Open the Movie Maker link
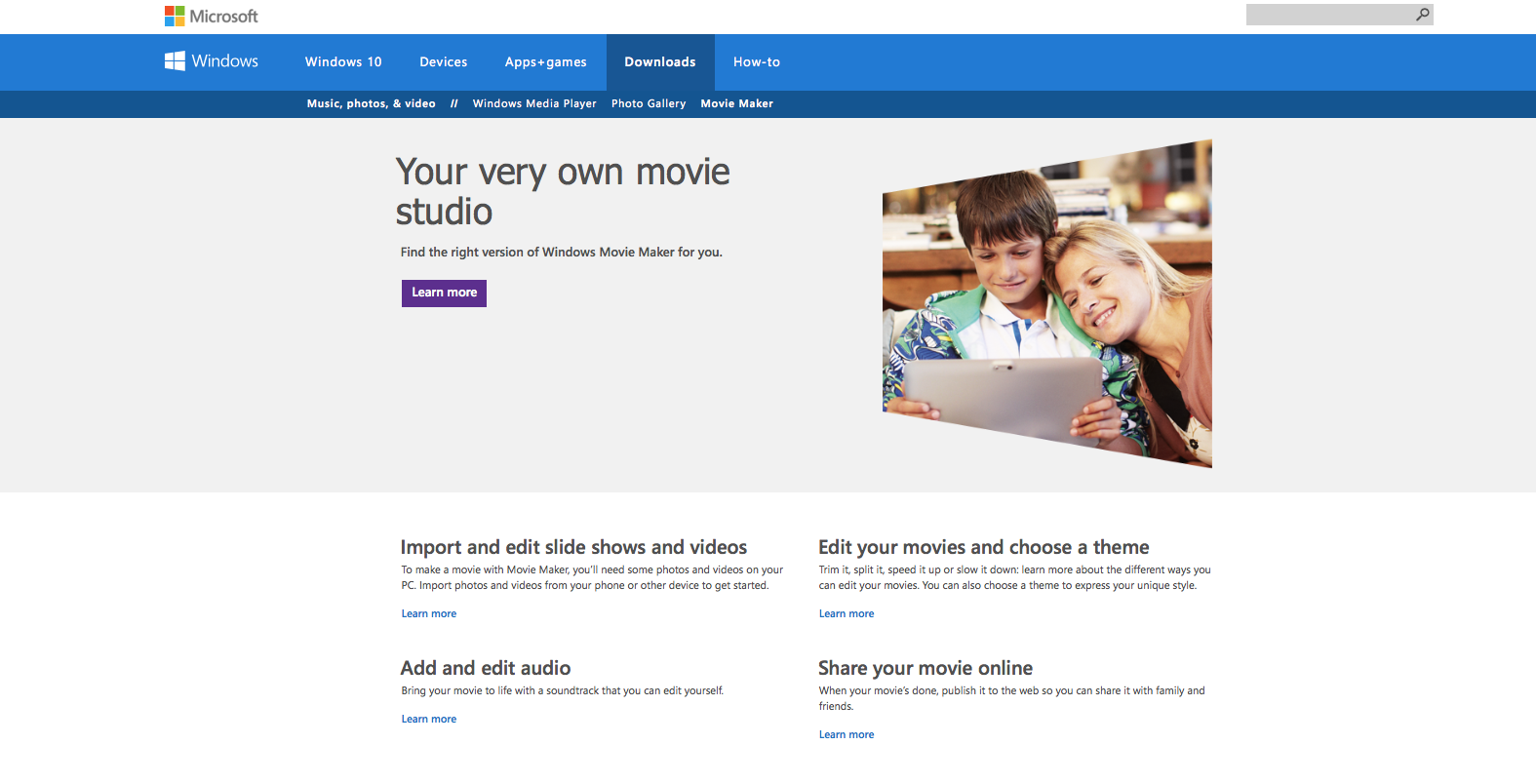This screenshot has width=1536, height=784. coord(737,103)
